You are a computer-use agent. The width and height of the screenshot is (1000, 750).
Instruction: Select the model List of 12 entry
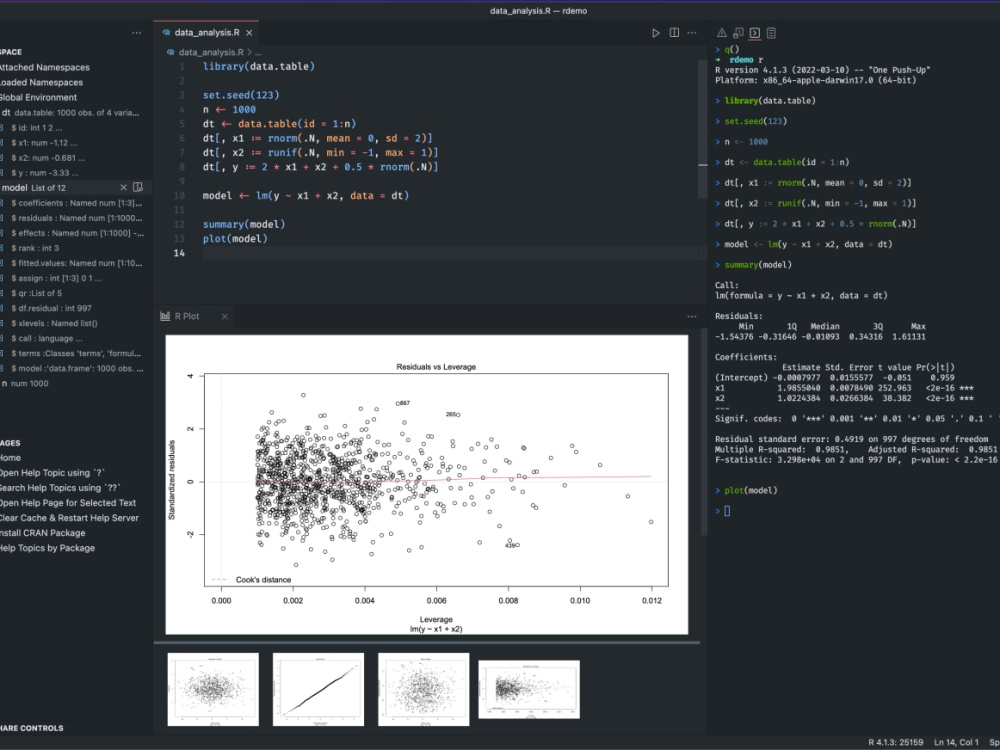pos(40,187)
